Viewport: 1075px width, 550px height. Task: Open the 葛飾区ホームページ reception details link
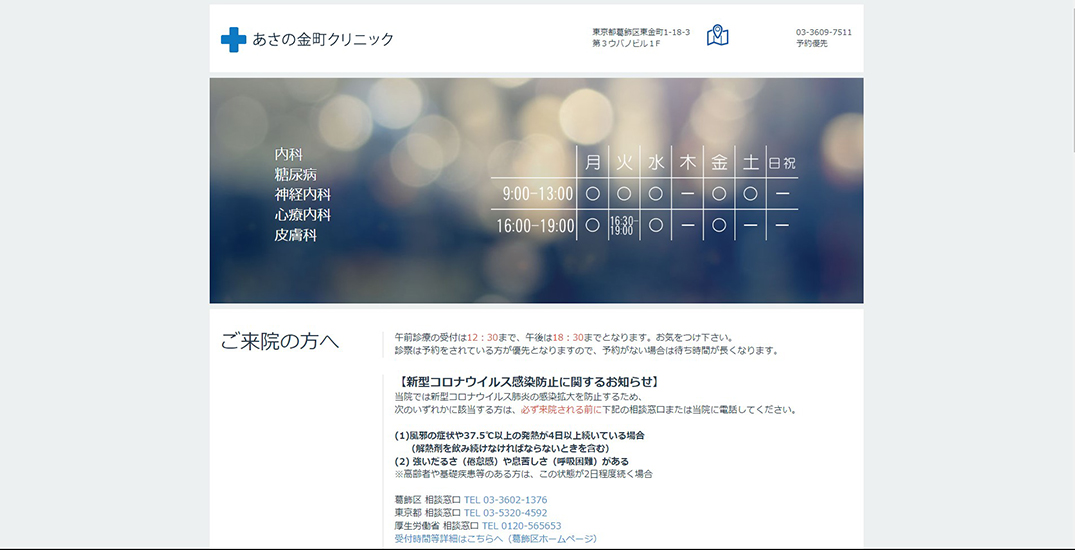tap(496, 539)
